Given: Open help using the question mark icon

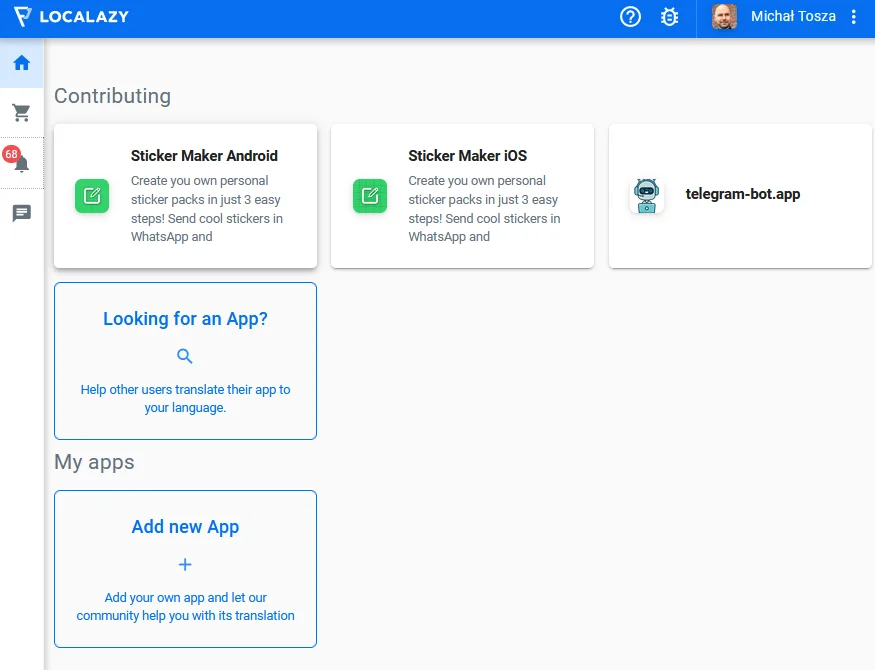Looking at the screenshot, I should (630, 16).
